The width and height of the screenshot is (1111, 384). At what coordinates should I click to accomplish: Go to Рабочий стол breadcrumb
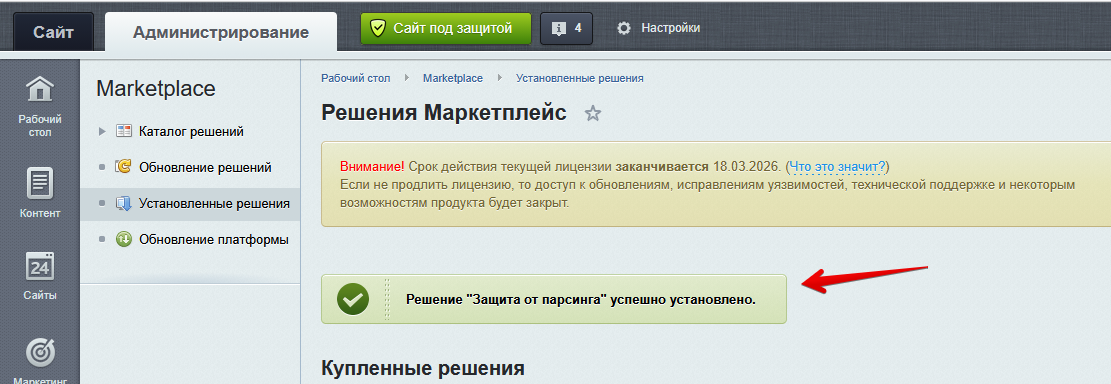[356, 78]
